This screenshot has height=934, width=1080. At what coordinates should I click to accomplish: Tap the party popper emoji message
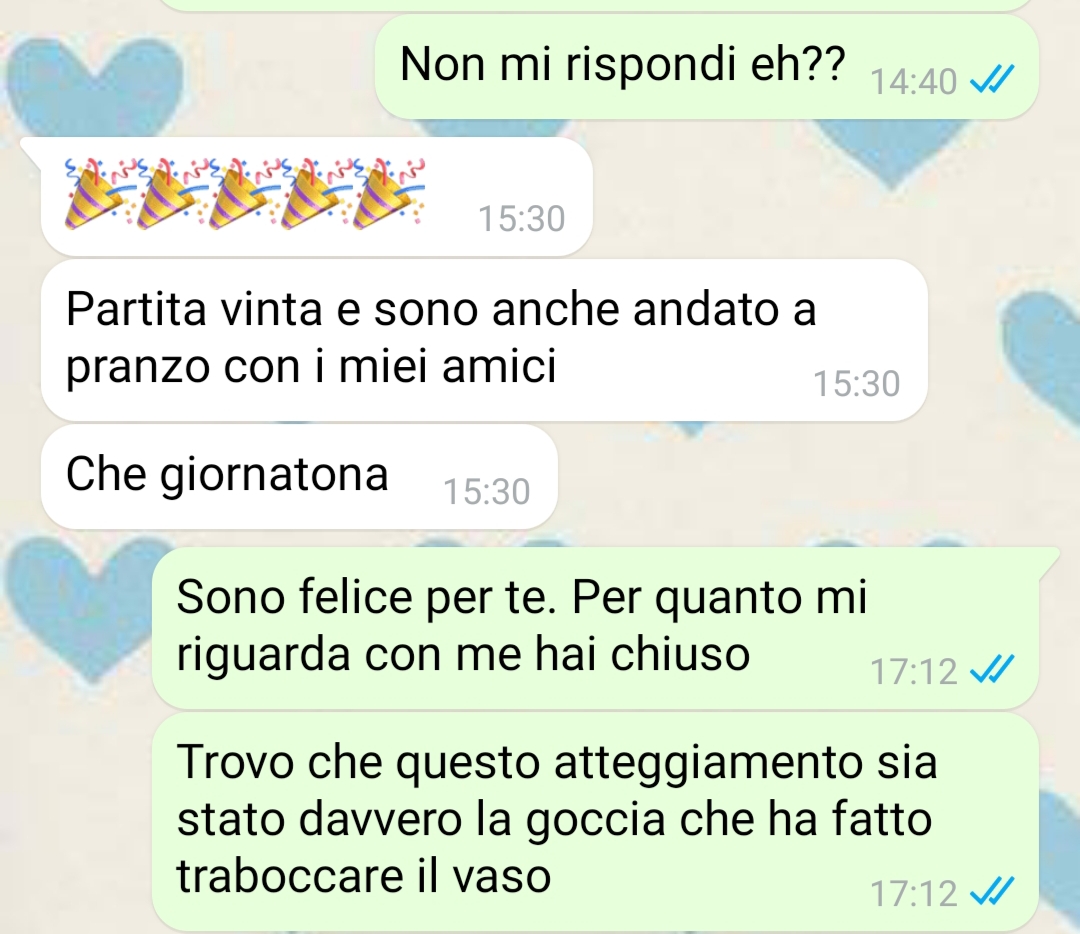click(317, 196)
